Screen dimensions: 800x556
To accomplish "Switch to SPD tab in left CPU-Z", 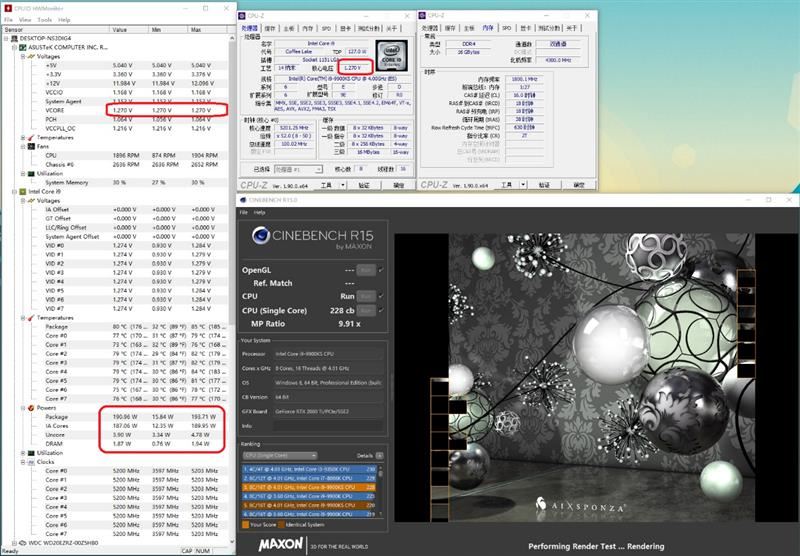I will click(327, 29).
